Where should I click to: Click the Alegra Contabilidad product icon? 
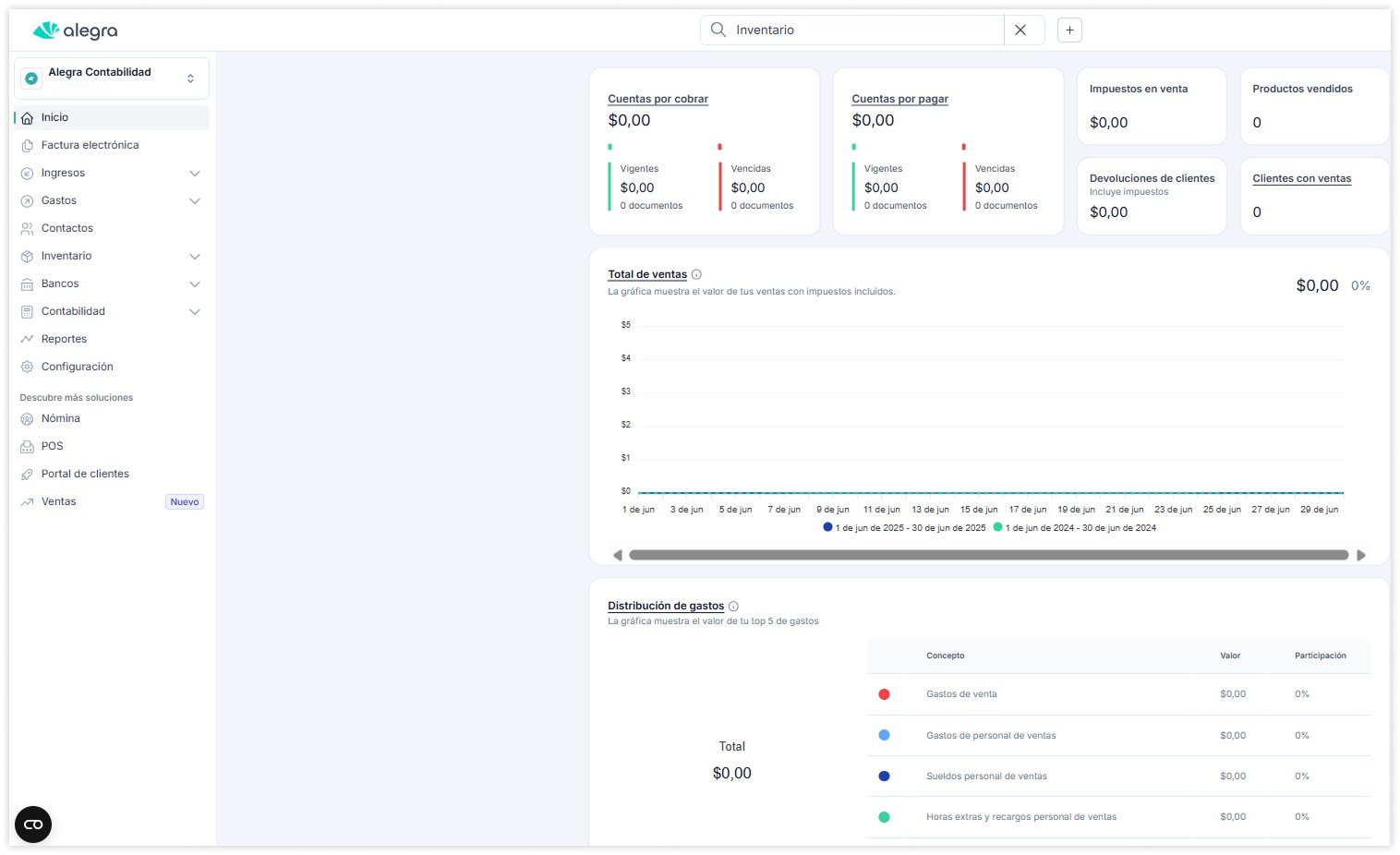click(x=31, y=78)
